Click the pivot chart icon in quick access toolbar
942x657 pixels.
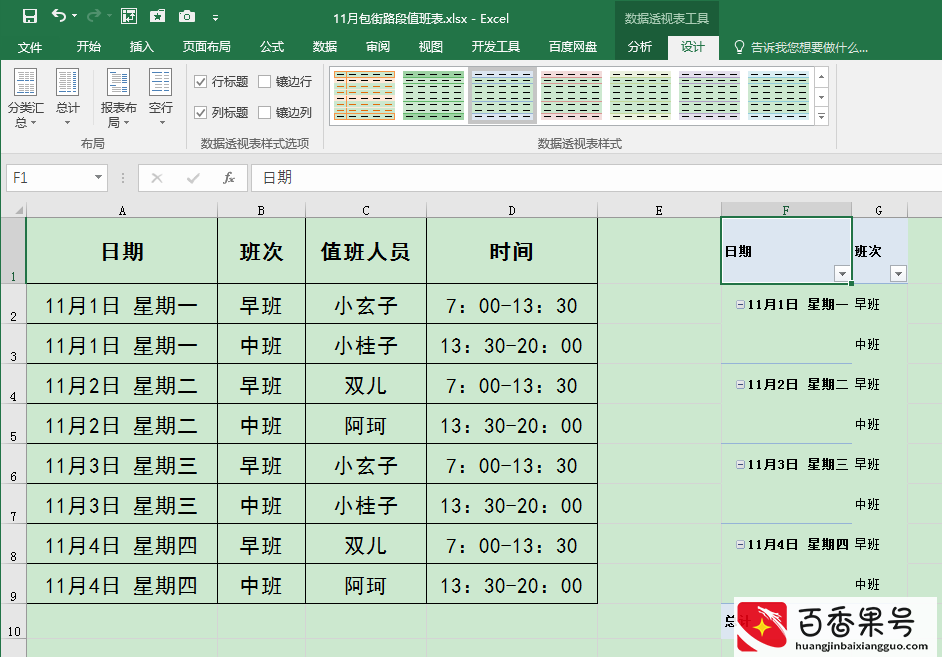point(129,16)
